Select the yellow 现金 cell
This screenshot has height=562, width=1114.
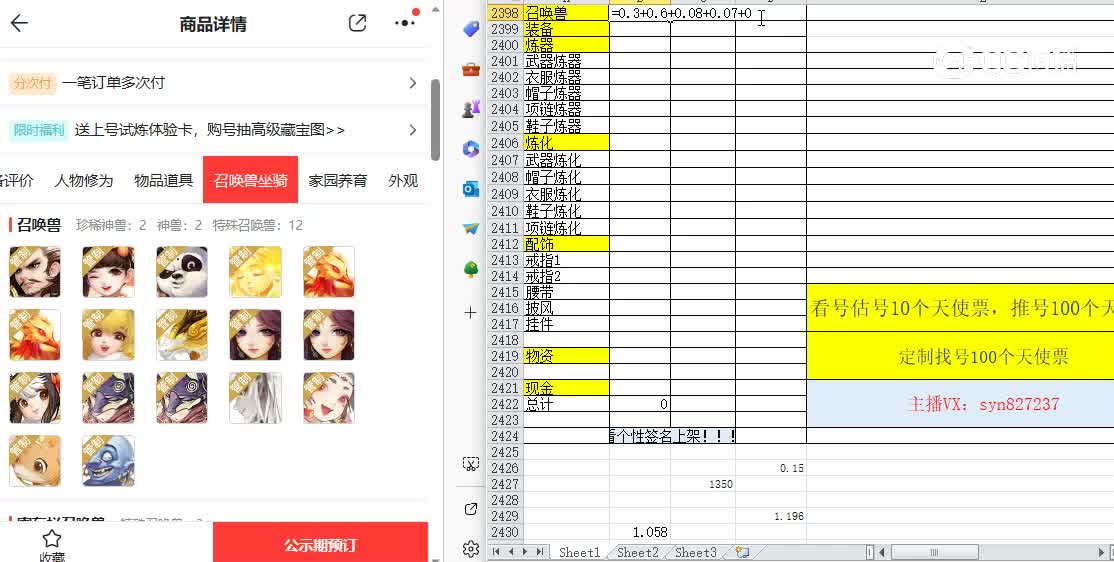566,388
